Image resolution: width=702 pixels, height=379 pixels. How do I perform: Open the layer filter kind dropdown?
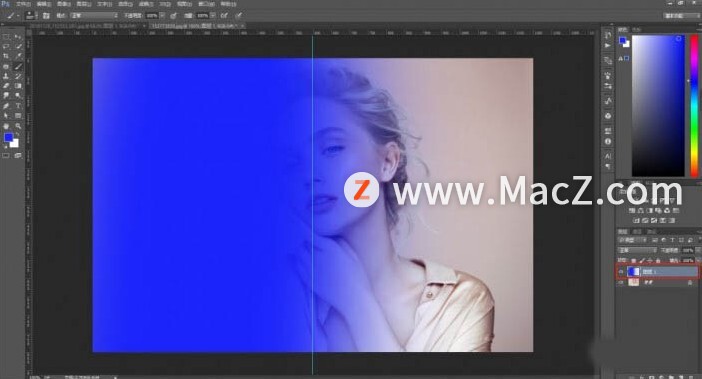tap(632, 241)
